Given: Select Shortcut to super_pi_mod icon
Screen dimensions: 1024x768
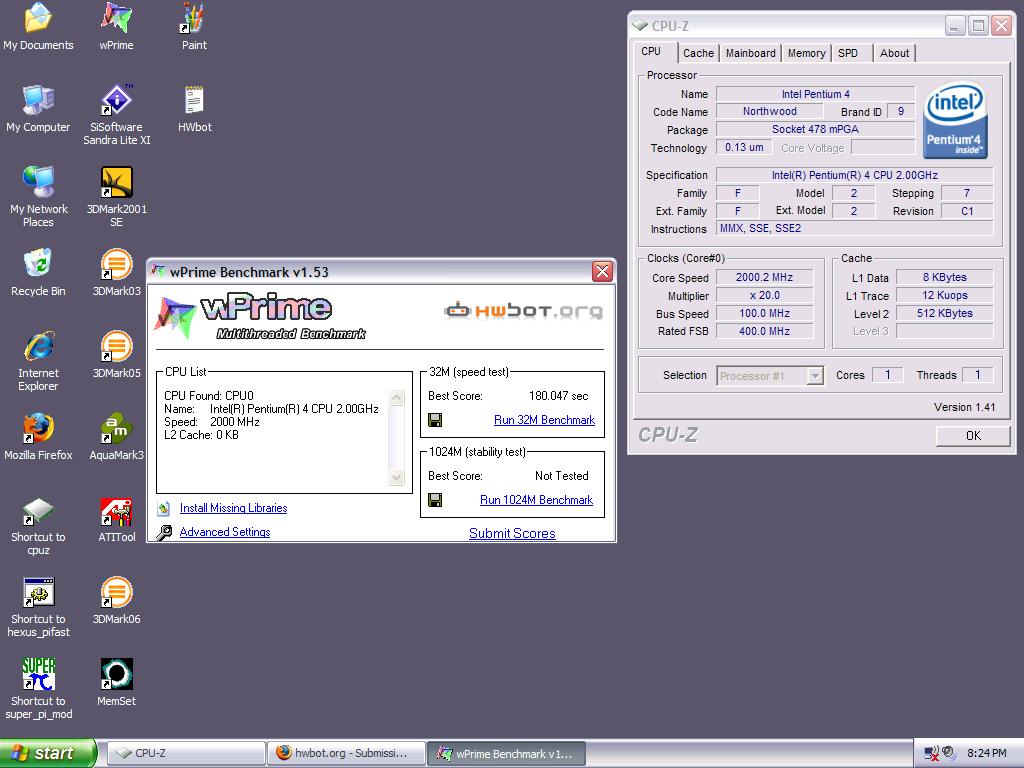Looking at the screenshot, I should tap(38, 689).
